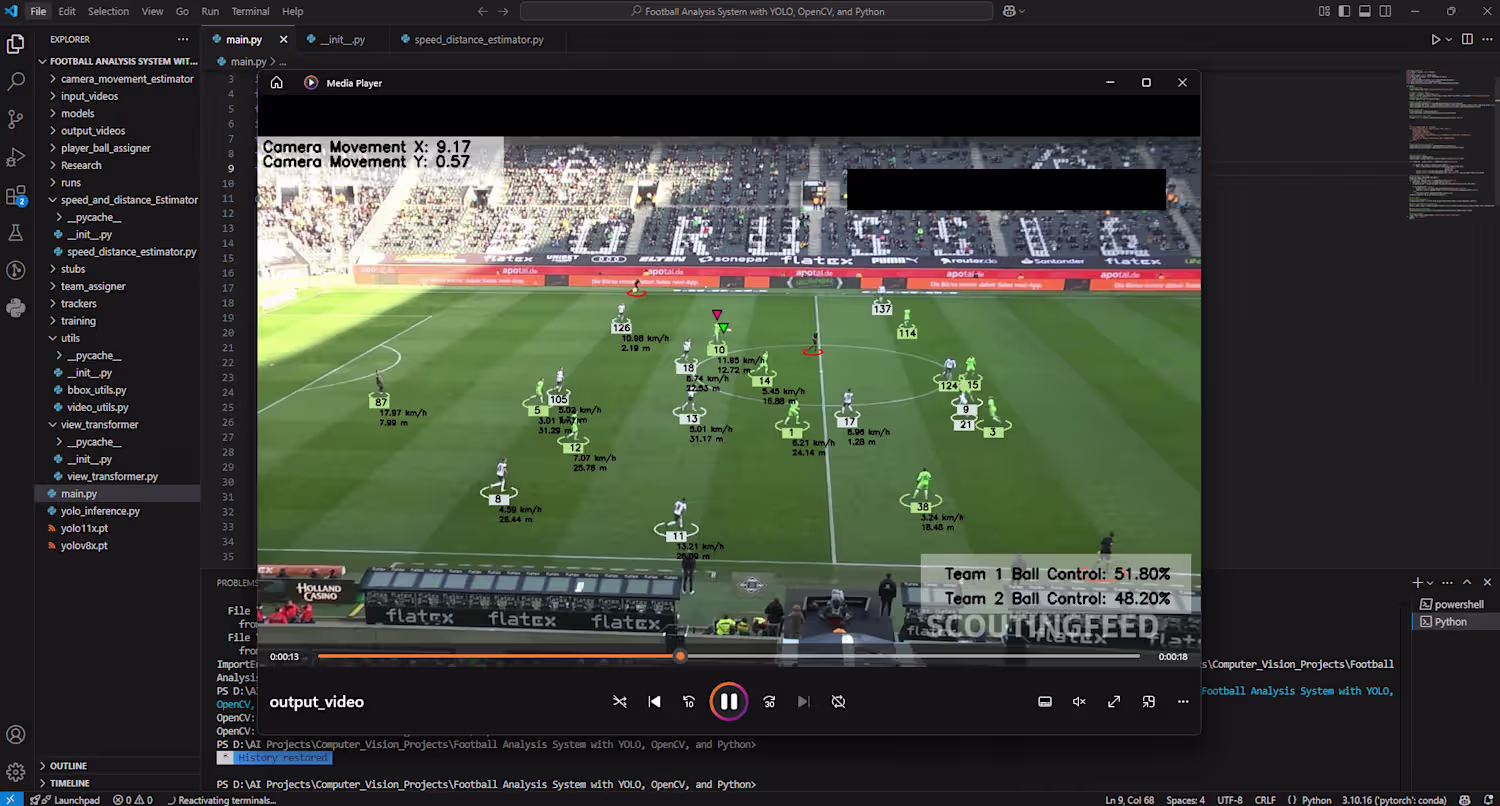The width and height of the screenshot is (1500, 806).
Task: Open the Explorer files icon
Action: pyautogui.click(x=16, y=44)
